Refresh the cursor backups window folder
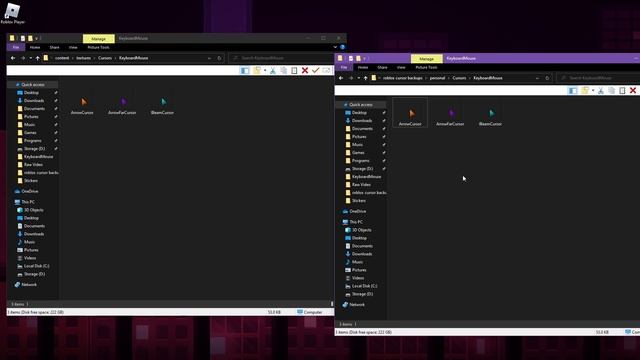Viewport: 640px width, 360px height. (x=547, y=78)
